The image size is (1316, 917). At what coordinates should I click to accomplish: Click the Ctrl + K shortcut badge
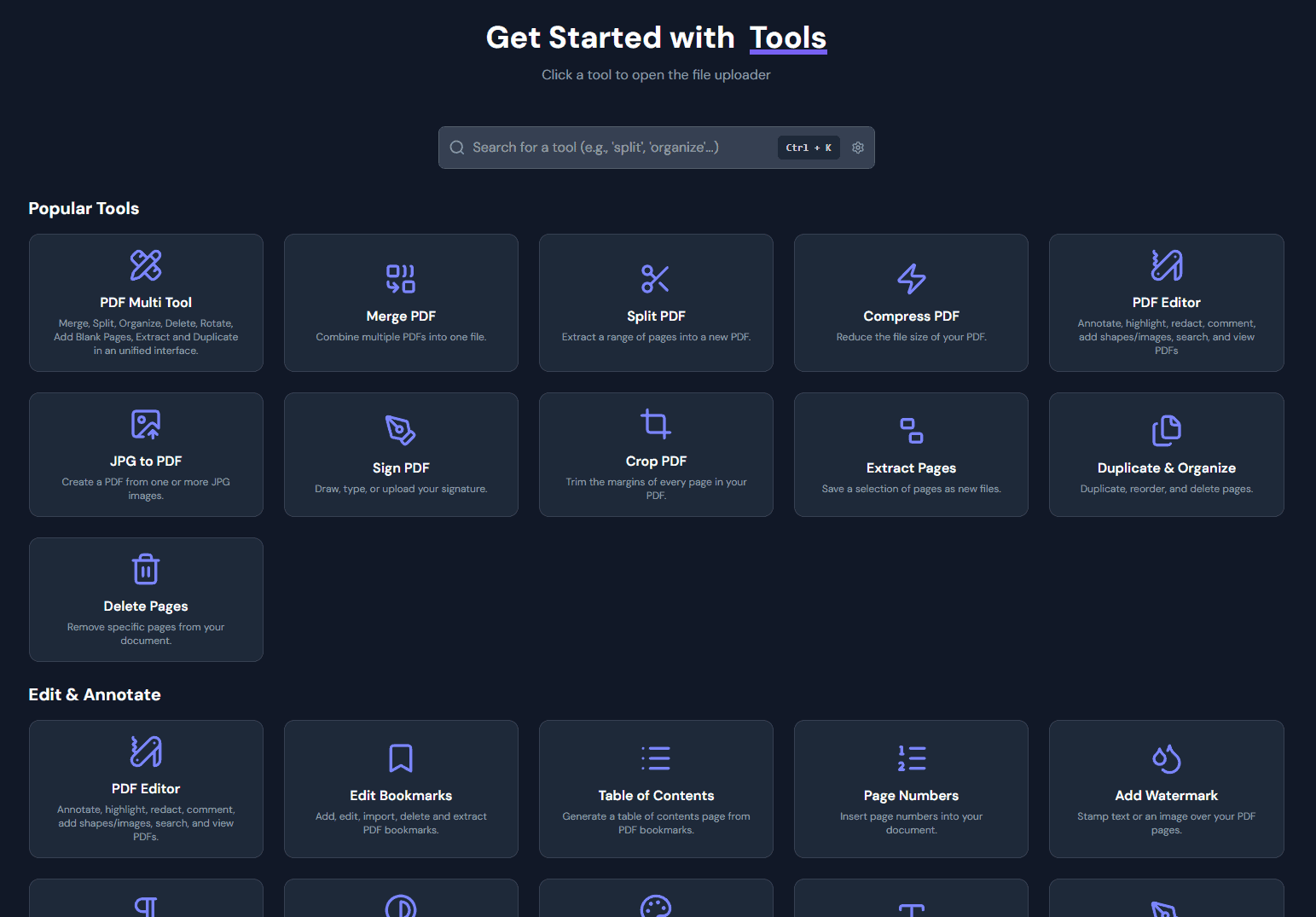tap(809, 148)
